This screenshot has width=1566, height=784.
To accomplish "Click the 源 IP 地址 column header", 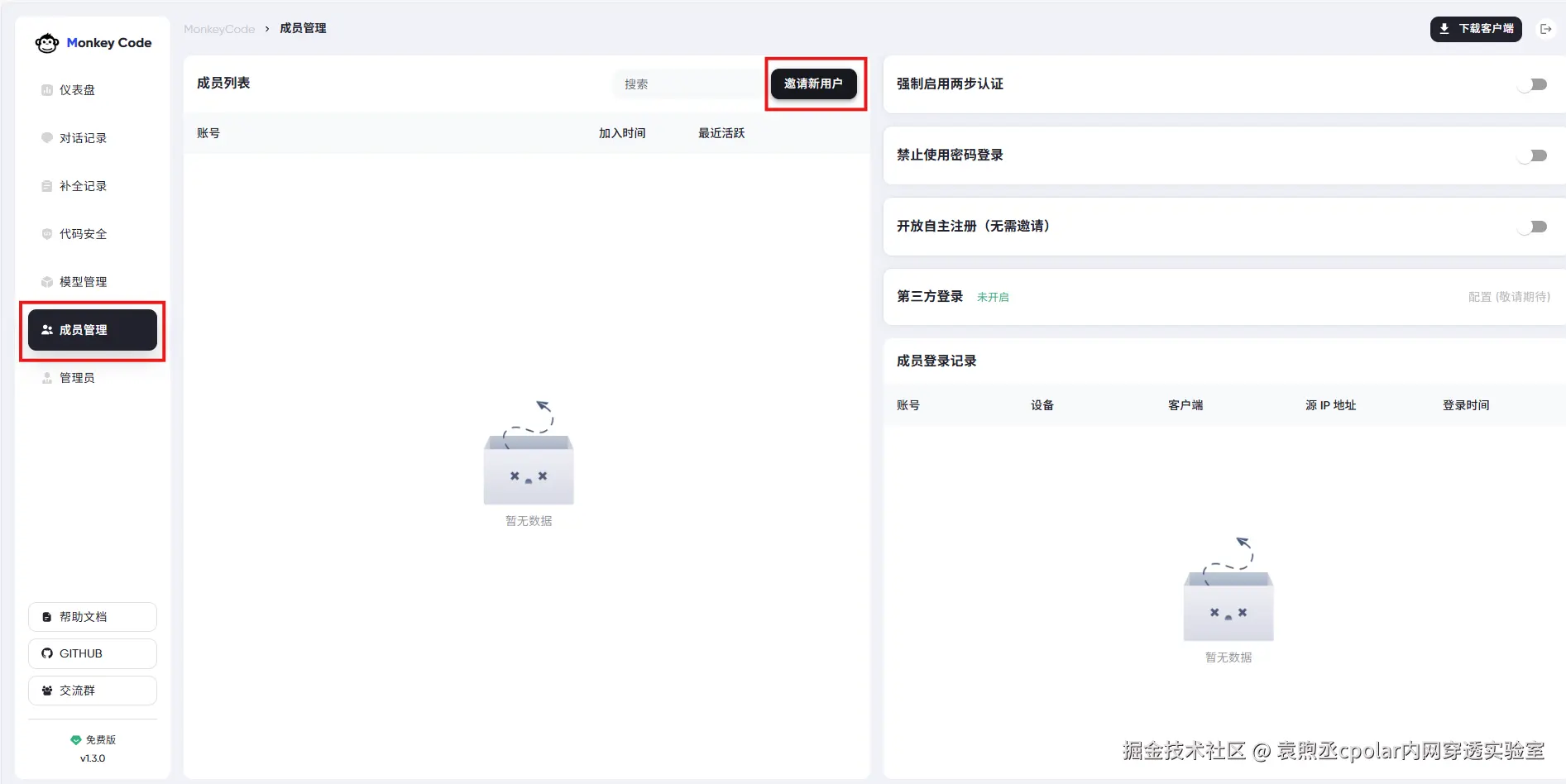I will [1331, 405].
